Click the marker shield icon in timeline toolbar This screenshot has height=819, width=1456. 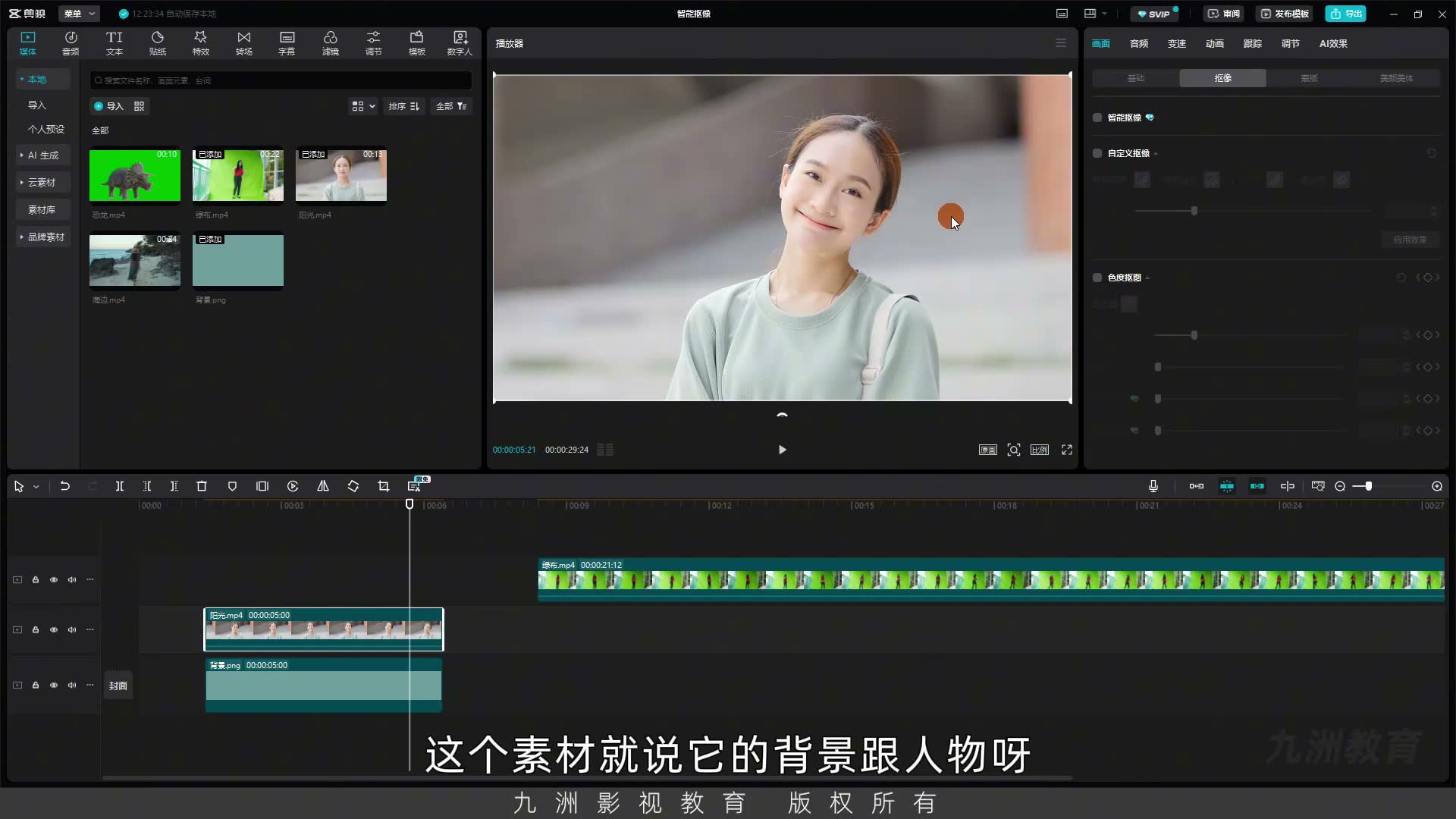tap(232, 486)
